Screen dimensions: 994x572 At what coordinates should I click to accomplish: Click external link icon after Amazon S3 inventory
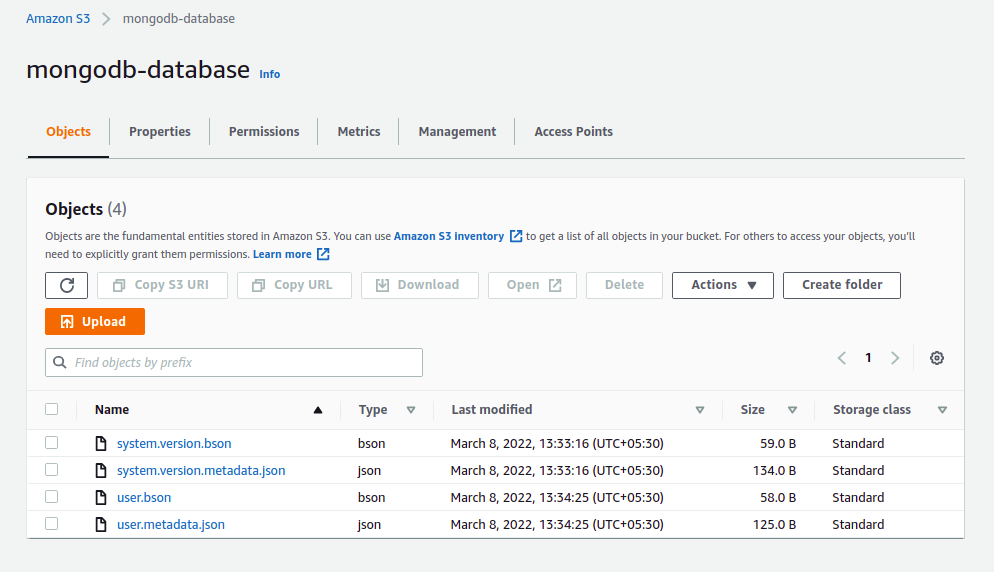pyautogui.click(x=516, y=236)
